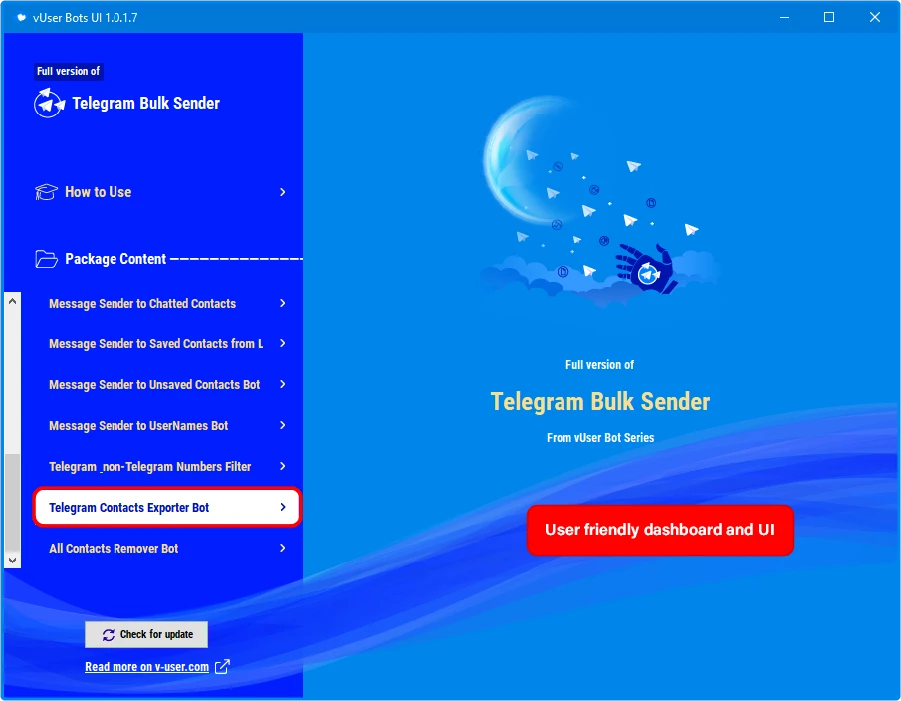Open Message Sender to Unsaved Contacts Bot
Viewport: 901px width, 701px height.
(x=167, y=384)
